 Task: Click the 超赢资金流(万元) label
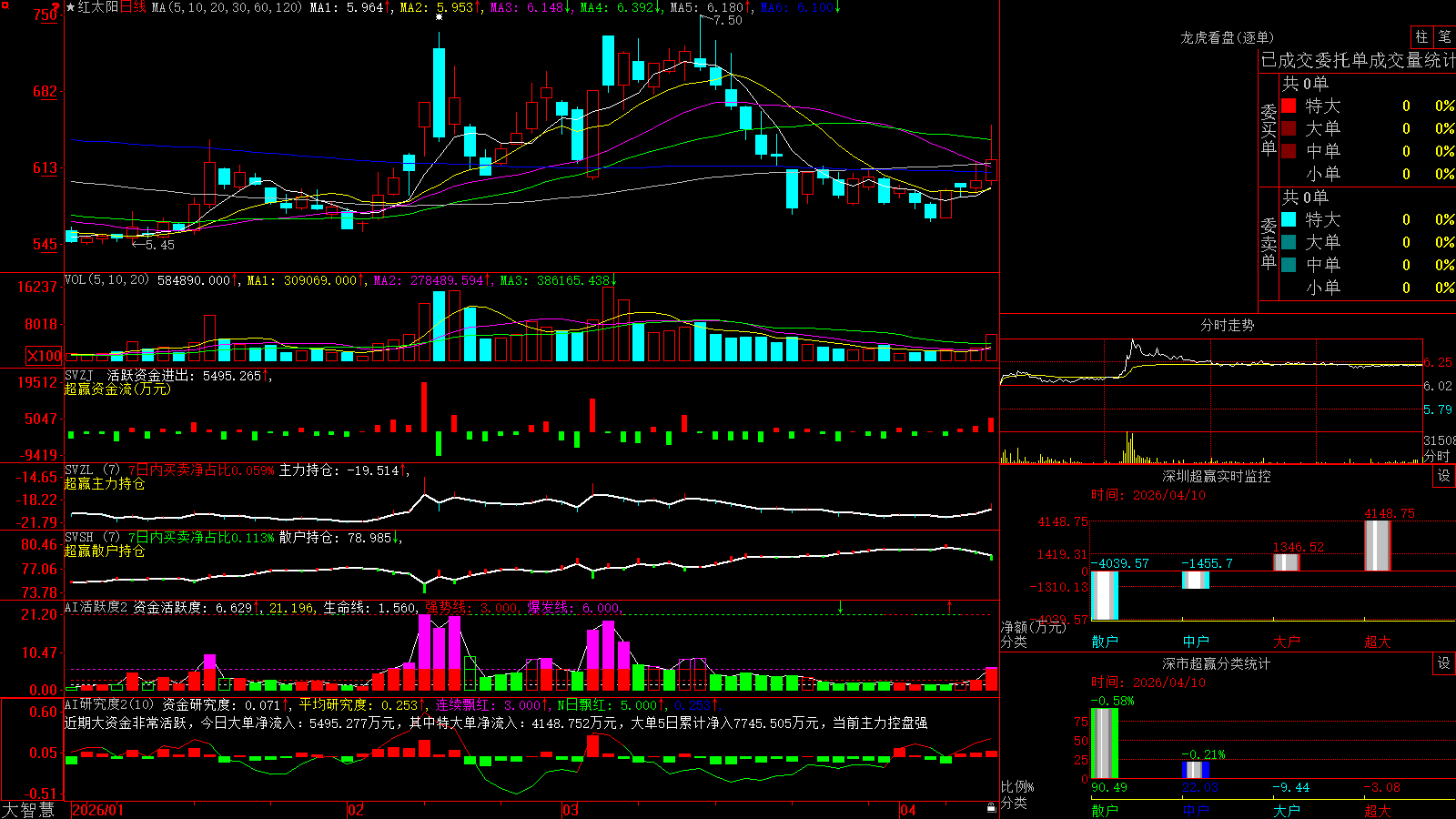[x=117, y=389]
